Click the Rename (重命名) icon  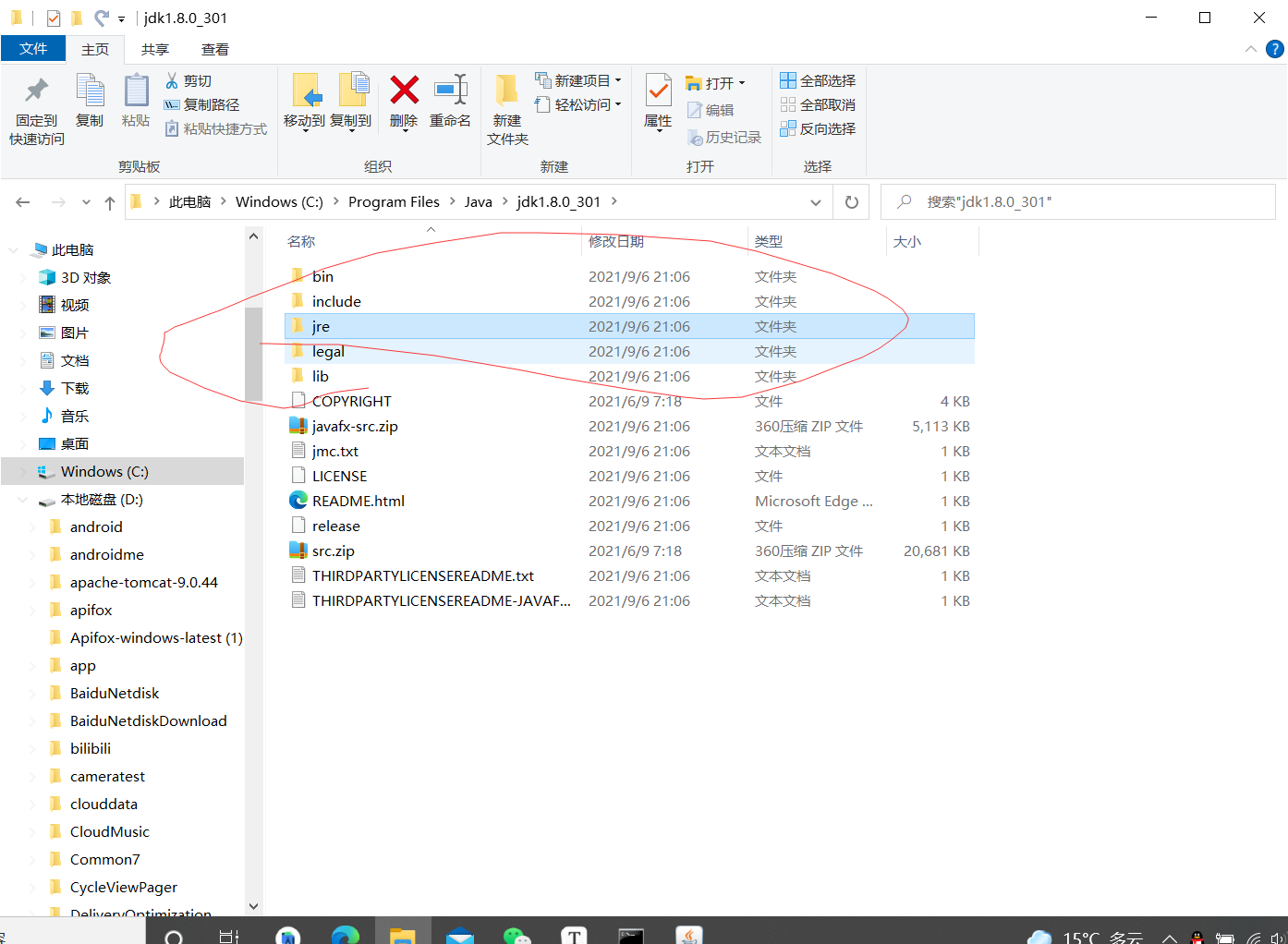[451, 90]
